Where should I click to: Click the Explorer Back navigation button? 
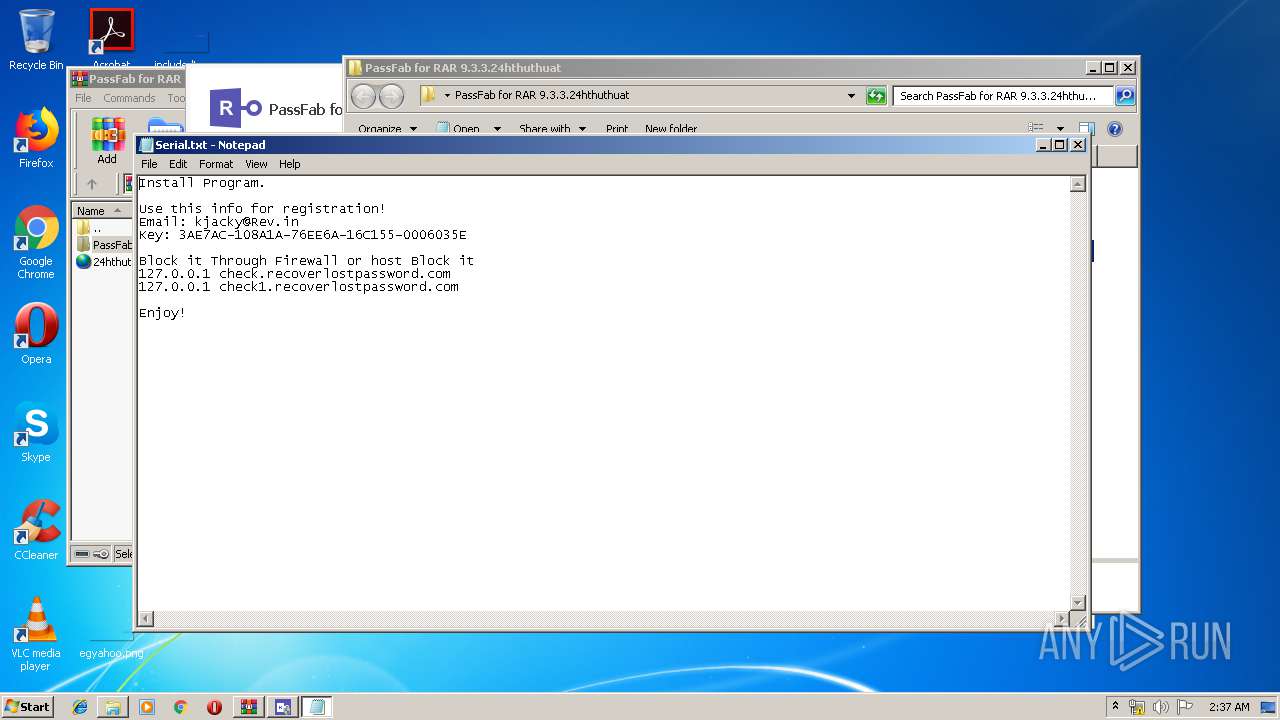364,96
